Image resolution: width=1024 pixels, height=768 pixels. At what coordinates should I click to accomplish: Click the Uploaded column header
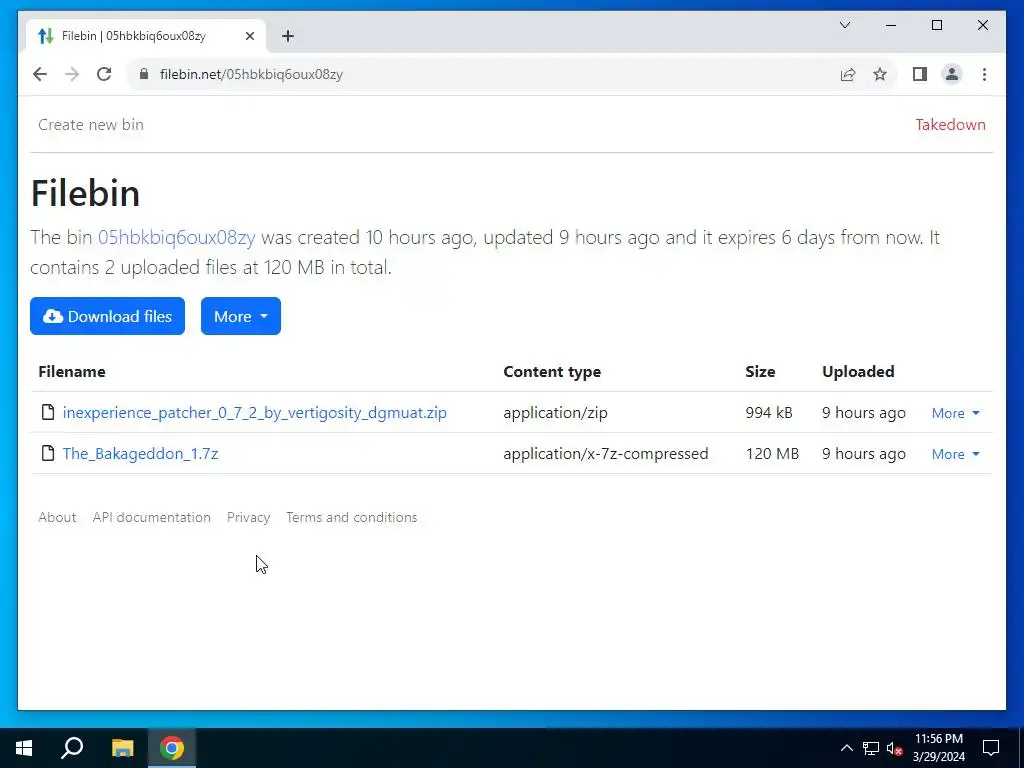click(858, 372)
